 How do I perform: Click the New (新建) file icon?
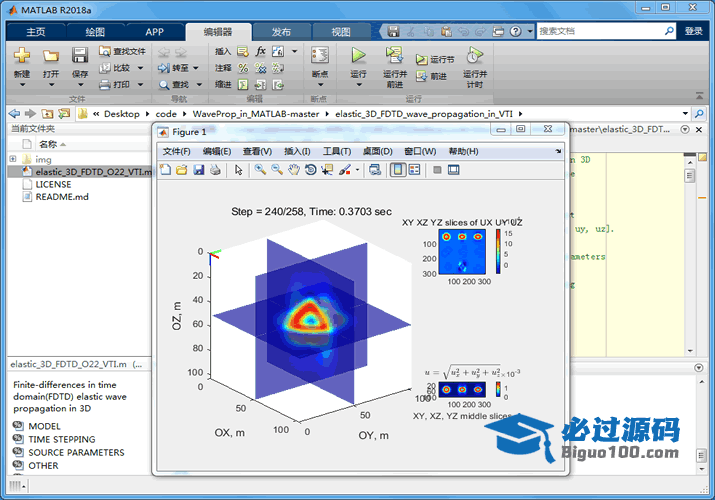[x=22, y=56]
